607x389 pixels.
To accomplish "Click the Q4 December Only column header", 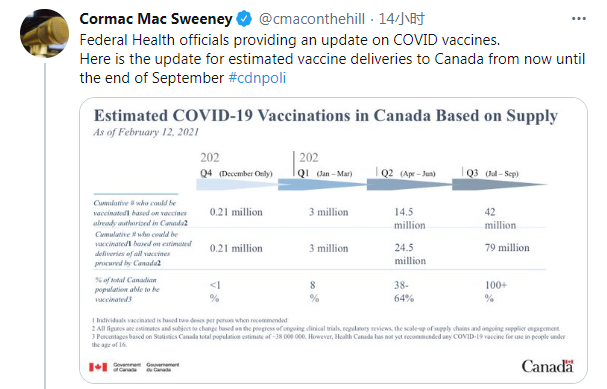I will [236, 173].
